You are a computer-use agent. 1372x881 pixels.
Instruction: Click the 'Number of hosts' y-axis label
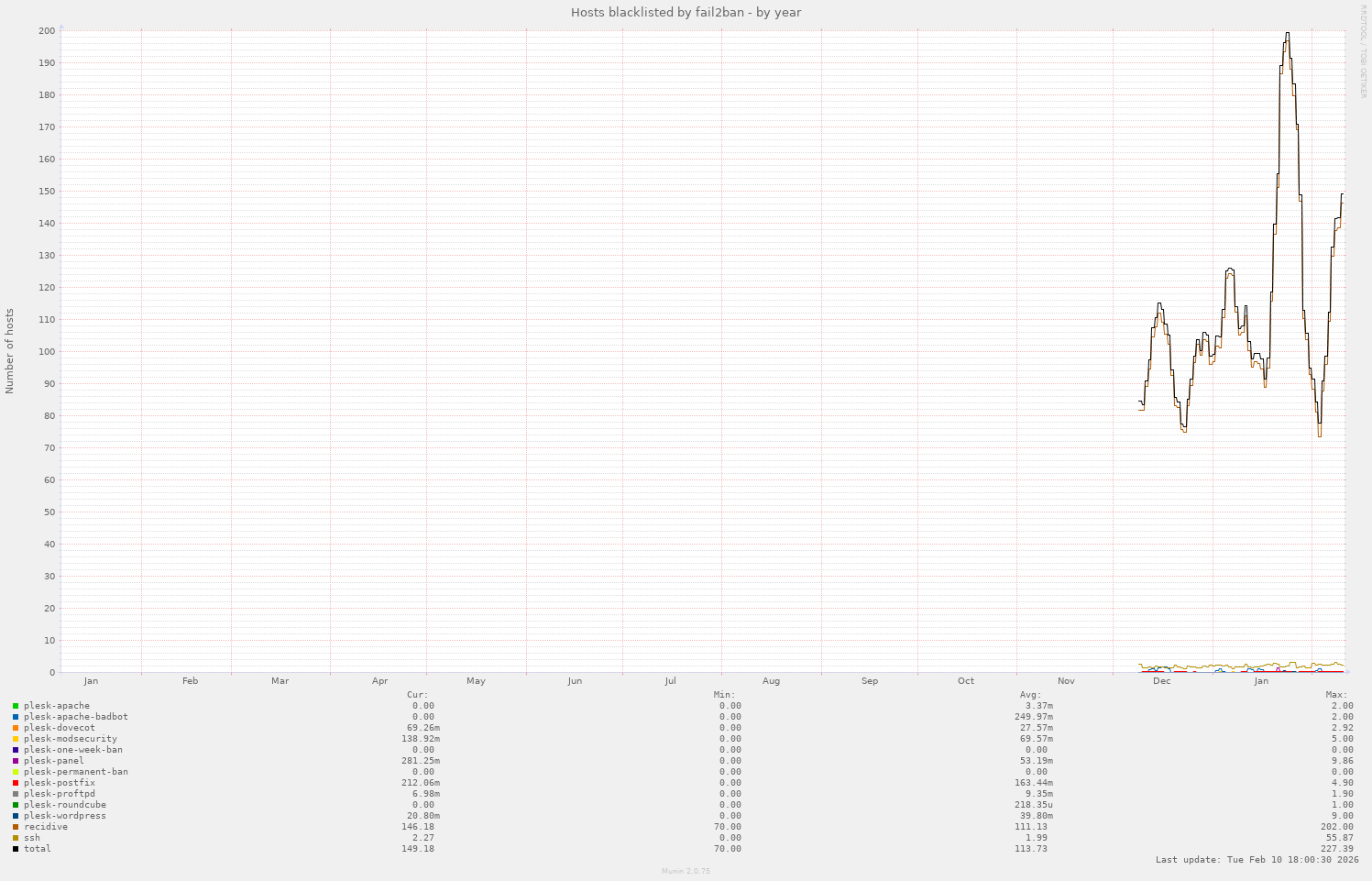coord(10,351)
